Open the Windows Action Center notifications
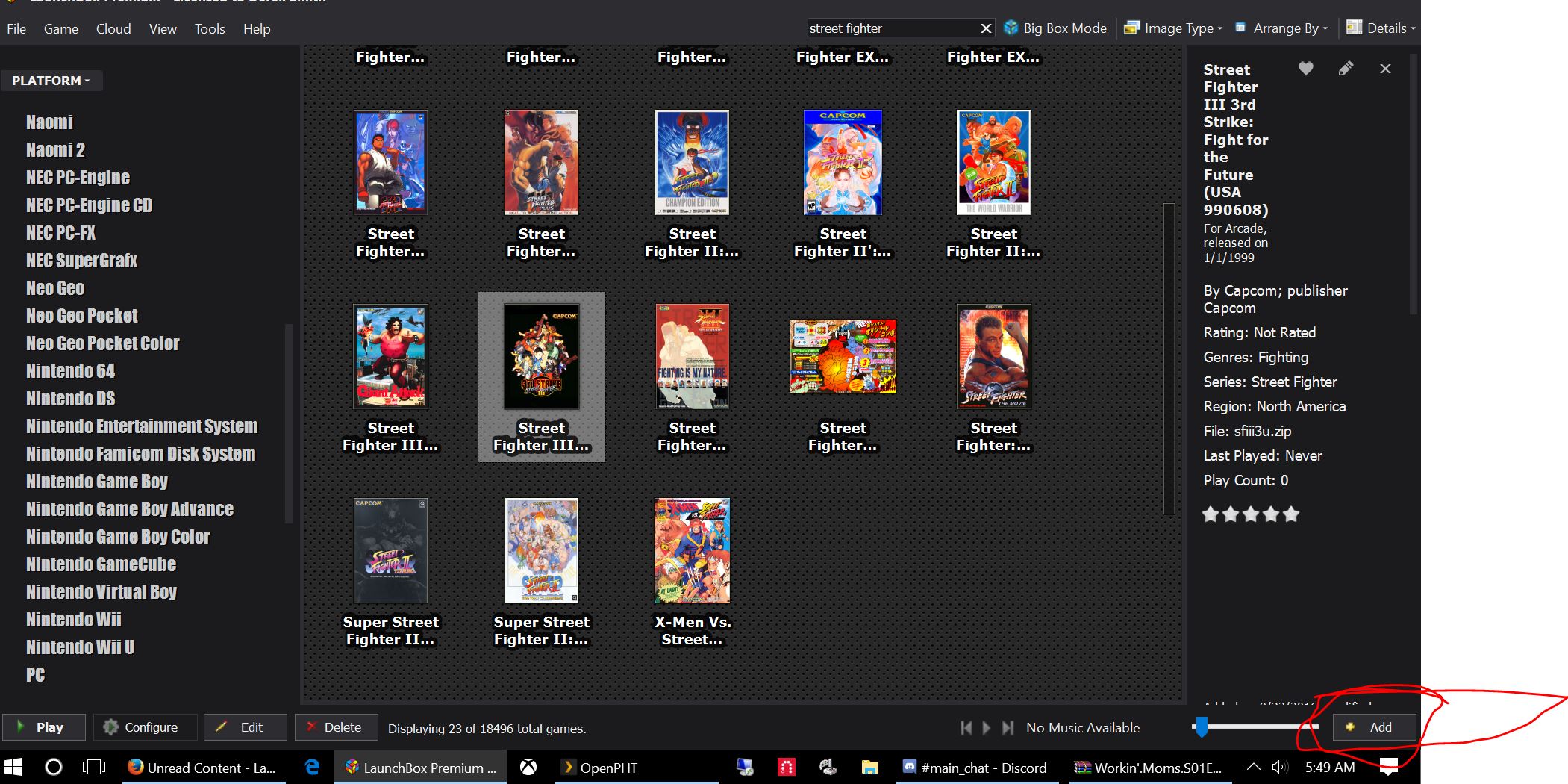 [1389, 767]
